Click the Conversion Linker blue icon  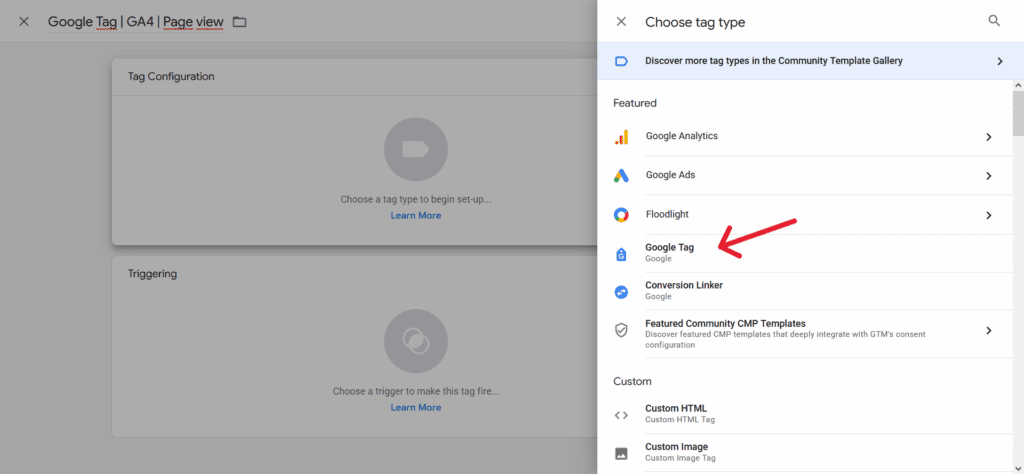(x=621, y=292)
